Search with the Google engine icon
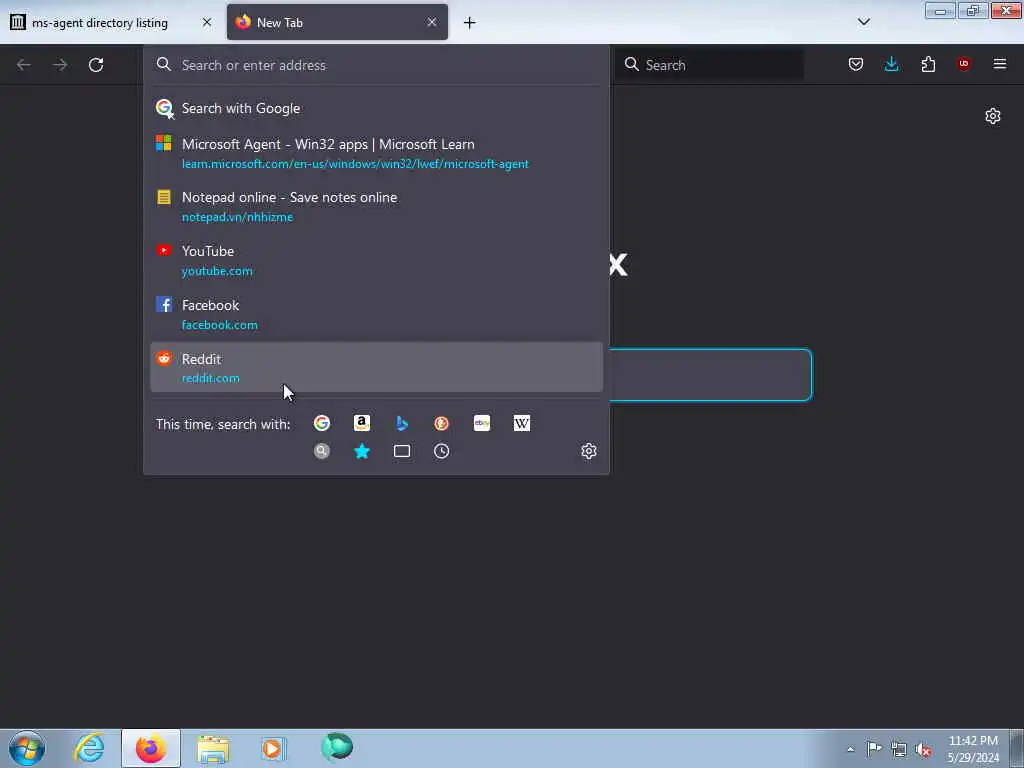The width and height of the screenshot is (1024, 768). coord(321,423)
